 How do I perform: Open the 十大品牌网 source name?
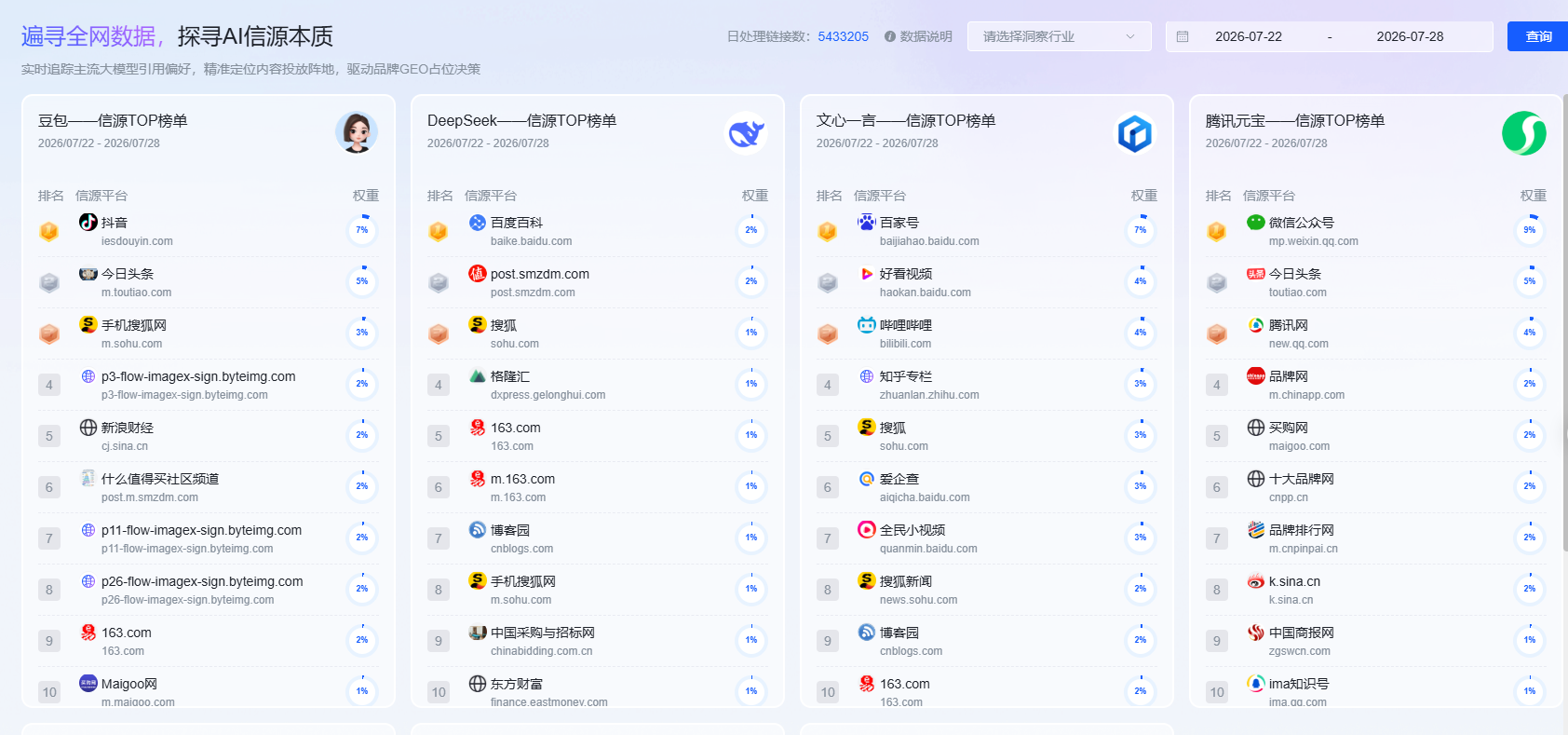tap(1302, 479)
